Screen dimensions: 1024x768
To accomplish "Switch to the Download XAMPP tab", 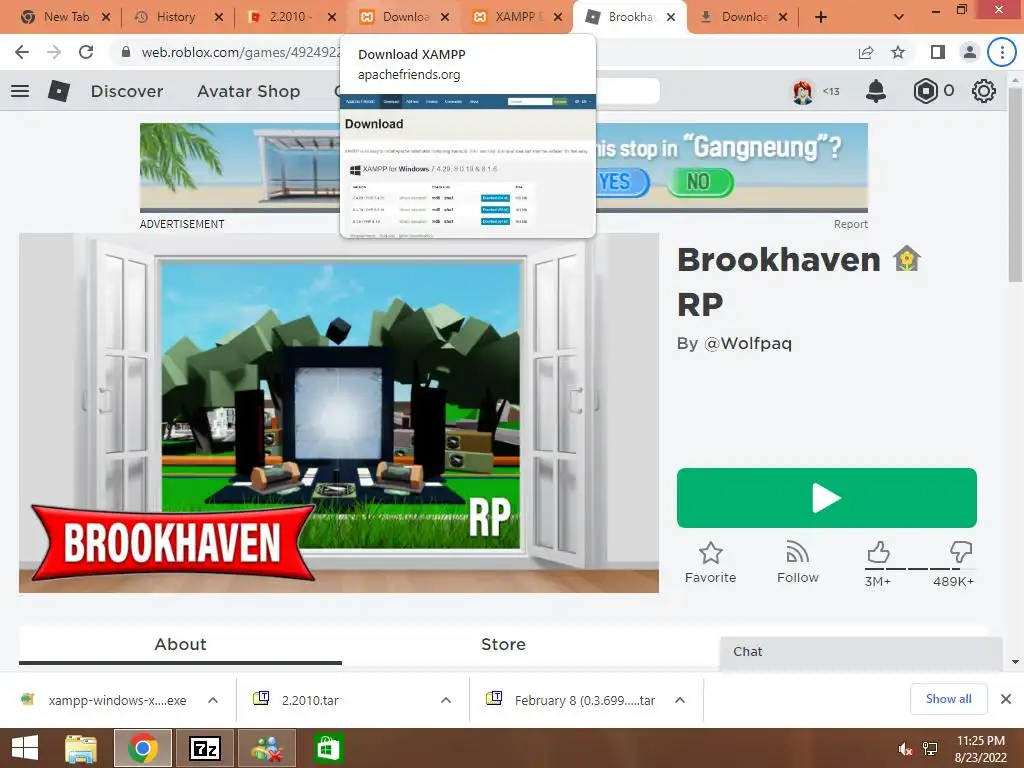I will 403,17.
